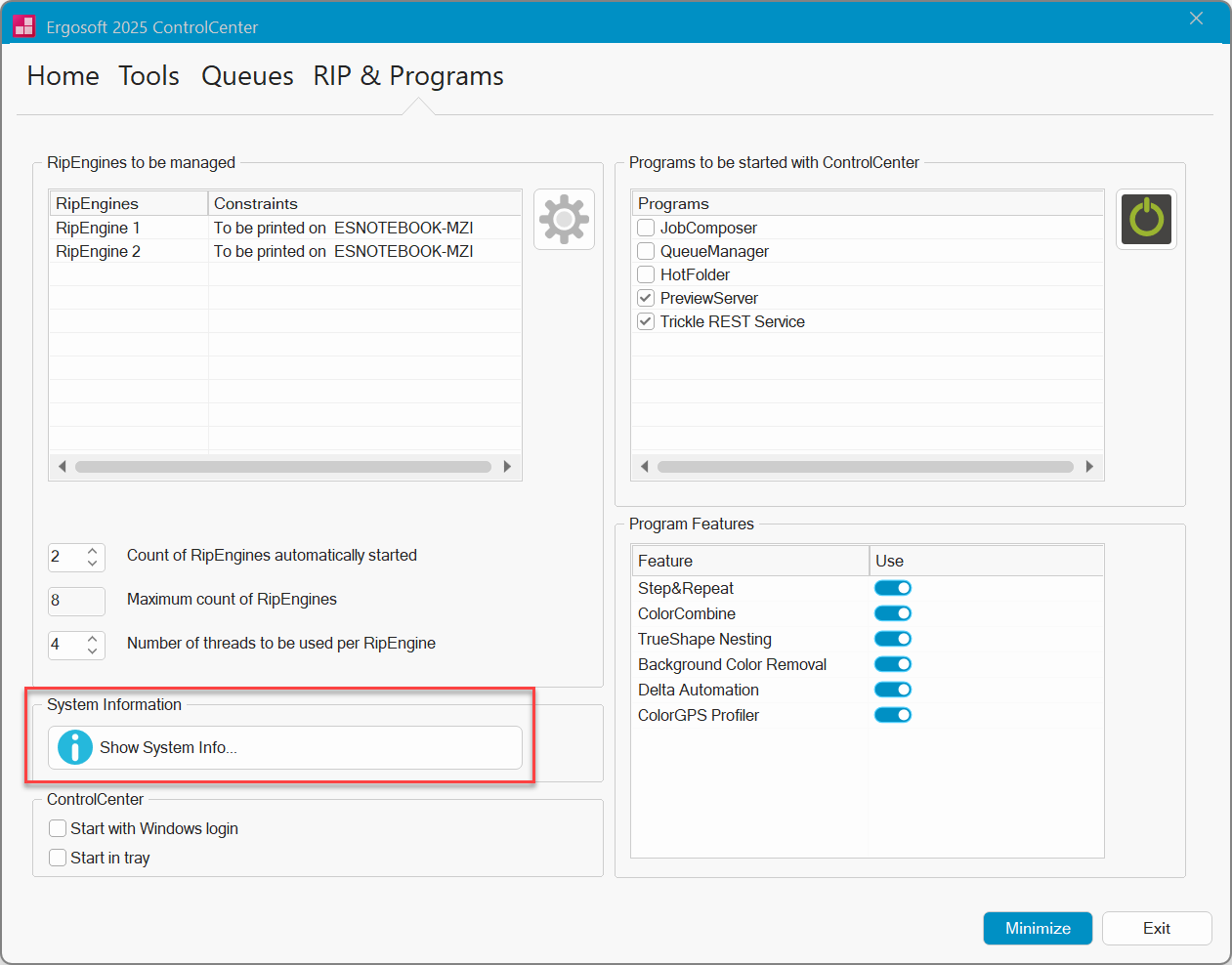1232x965 pixels.
Task: Open the Tools tab
Action: click(149, 76)
